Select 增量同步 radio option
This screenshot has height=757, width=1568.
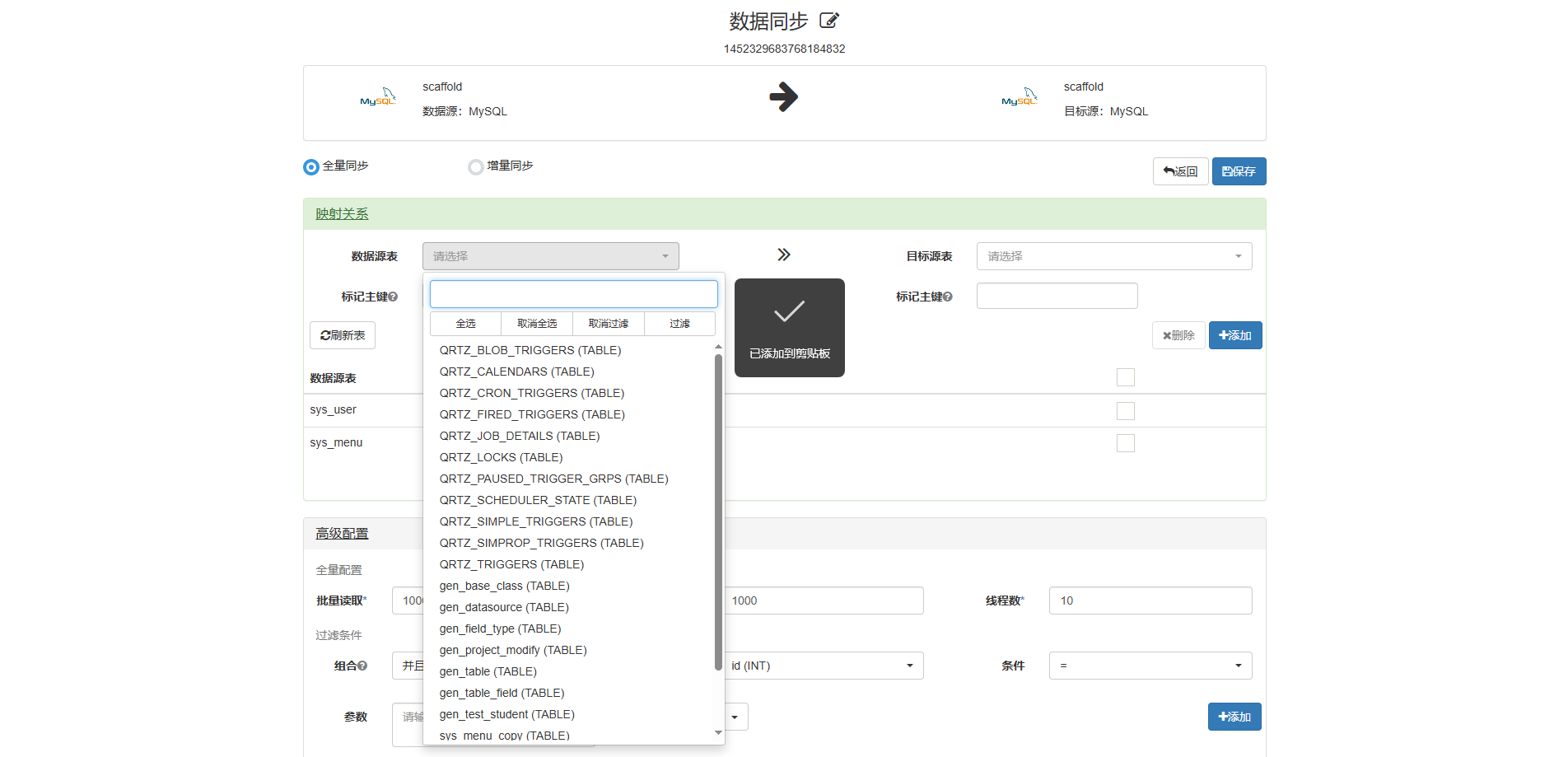click(x=476, y=167)
